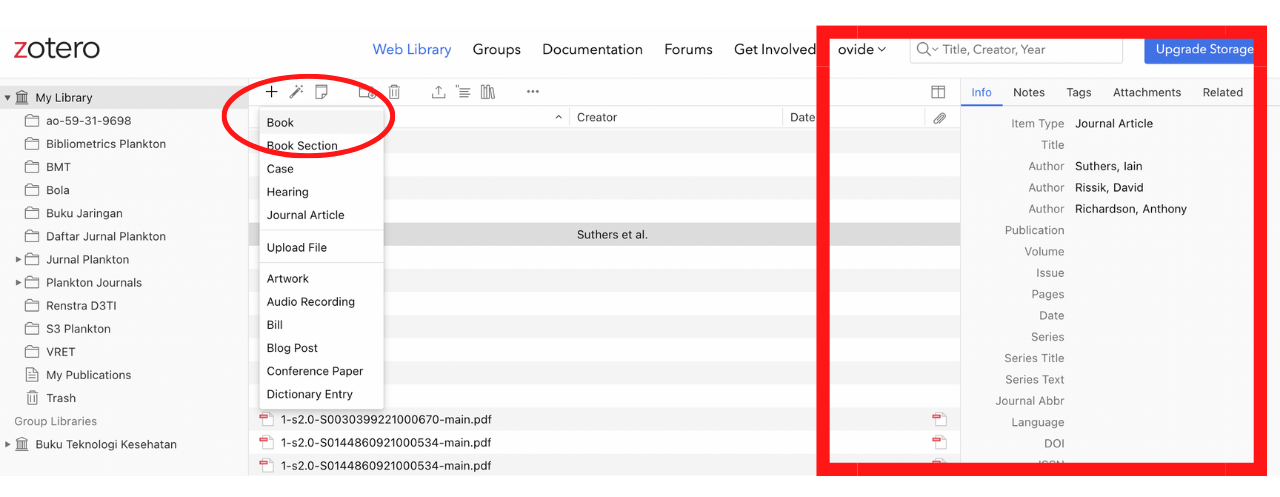This screenshot has width=1280, height=497.
Task: Open the S3 Plankton collection
Action: coord(78,329)
